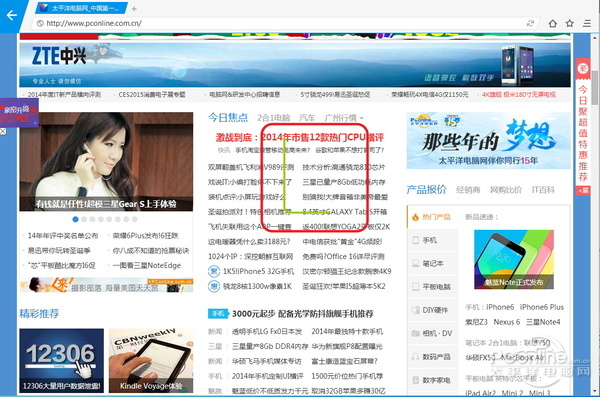Switch to the last carousel dot
Image resolution: width=600 pixels, height=397 pixels.
(x=134, y=219)
